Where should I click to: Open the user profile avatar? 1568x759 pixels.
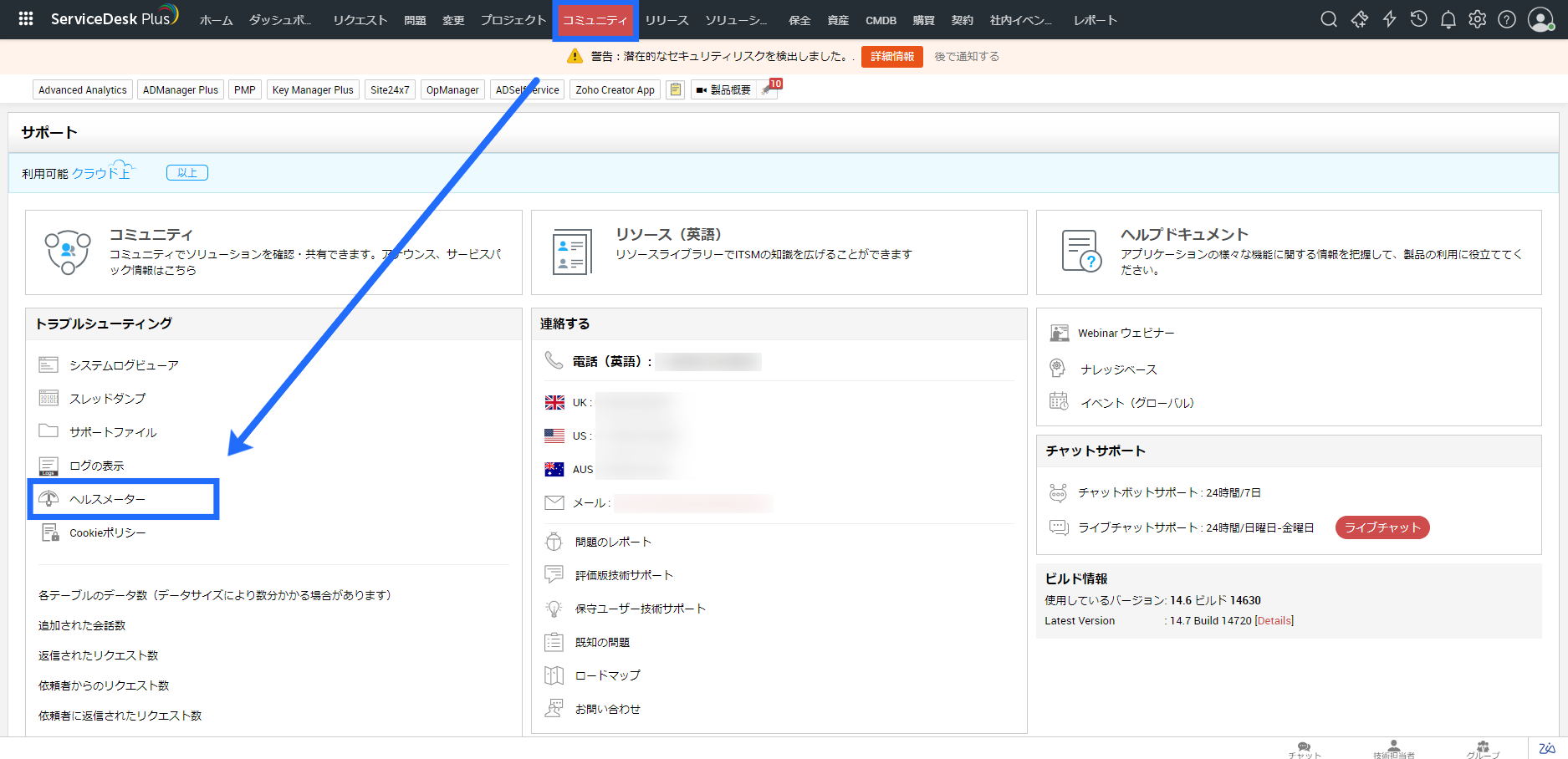pos(1540,19)
